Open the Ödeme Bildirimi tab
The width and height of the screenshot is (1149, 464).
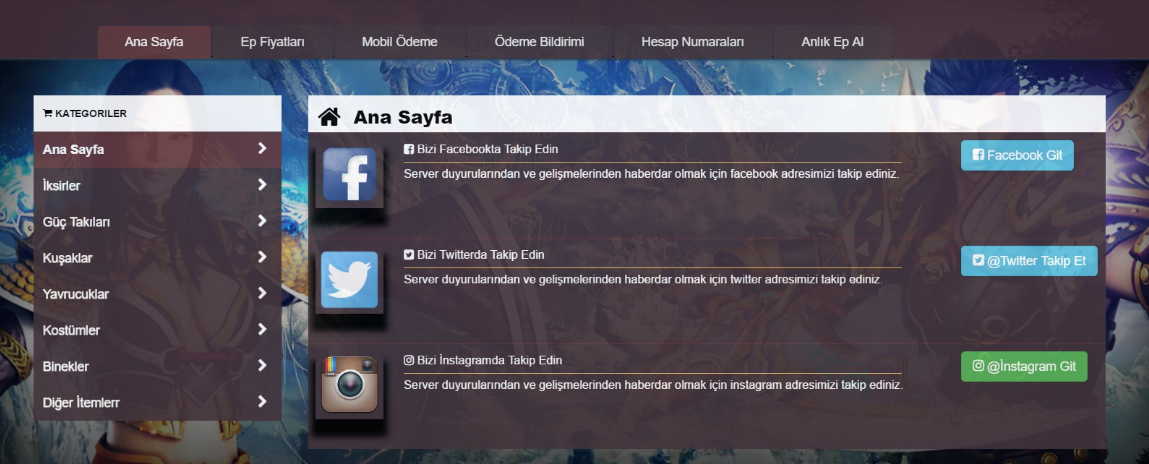(x=539, y=42)
